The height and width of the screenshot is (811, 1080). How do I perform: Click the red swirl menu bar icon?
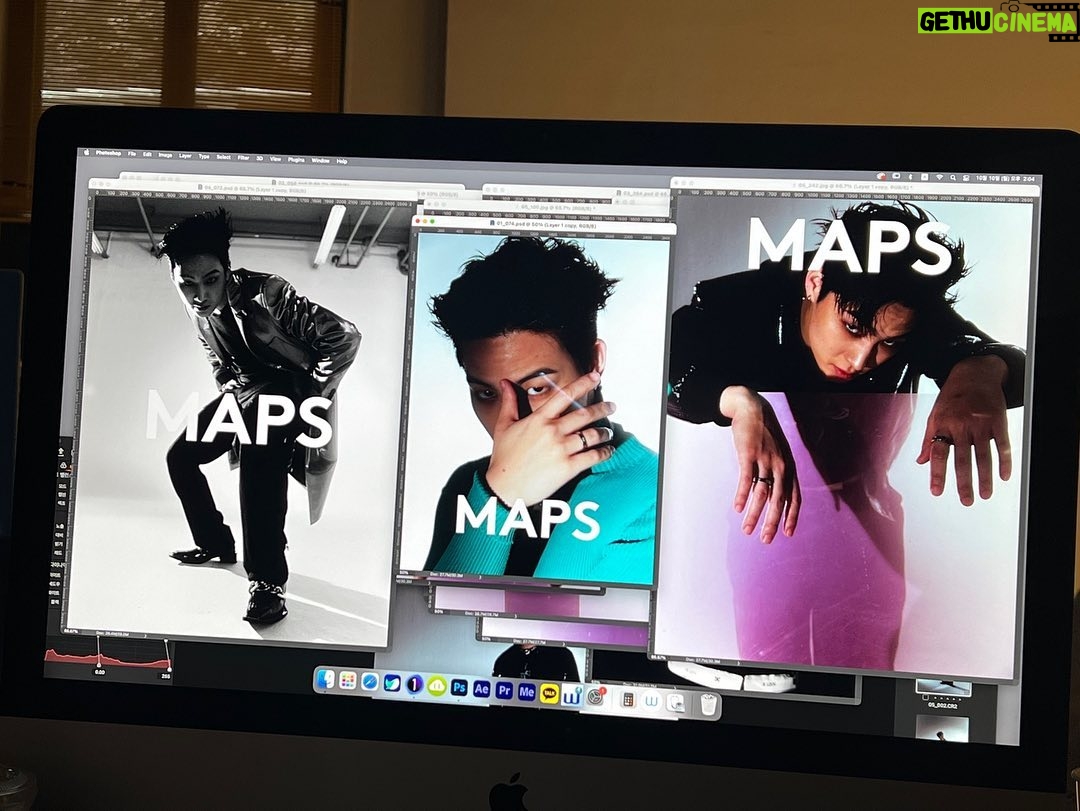coord(882,176)
